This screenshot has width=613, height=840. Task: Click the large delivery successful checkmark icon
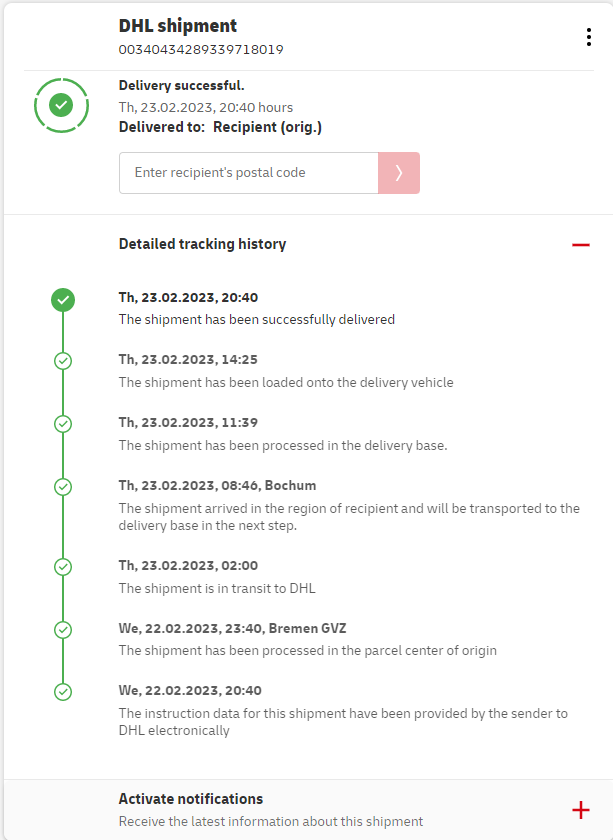(x=62, y=104)
